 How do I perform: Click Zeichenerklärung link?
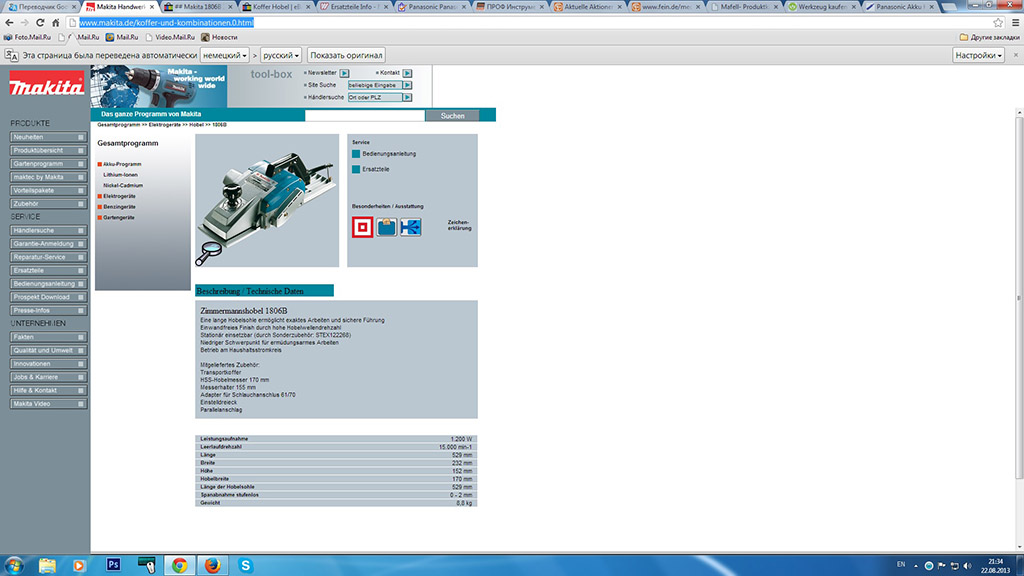click(x=459, y=225)
